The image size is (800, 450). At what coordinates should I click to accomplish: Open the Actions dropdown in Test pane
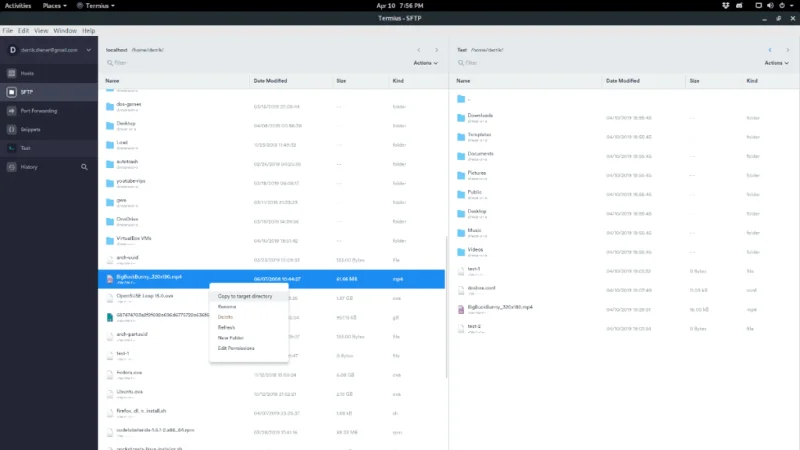coord(777,63)
